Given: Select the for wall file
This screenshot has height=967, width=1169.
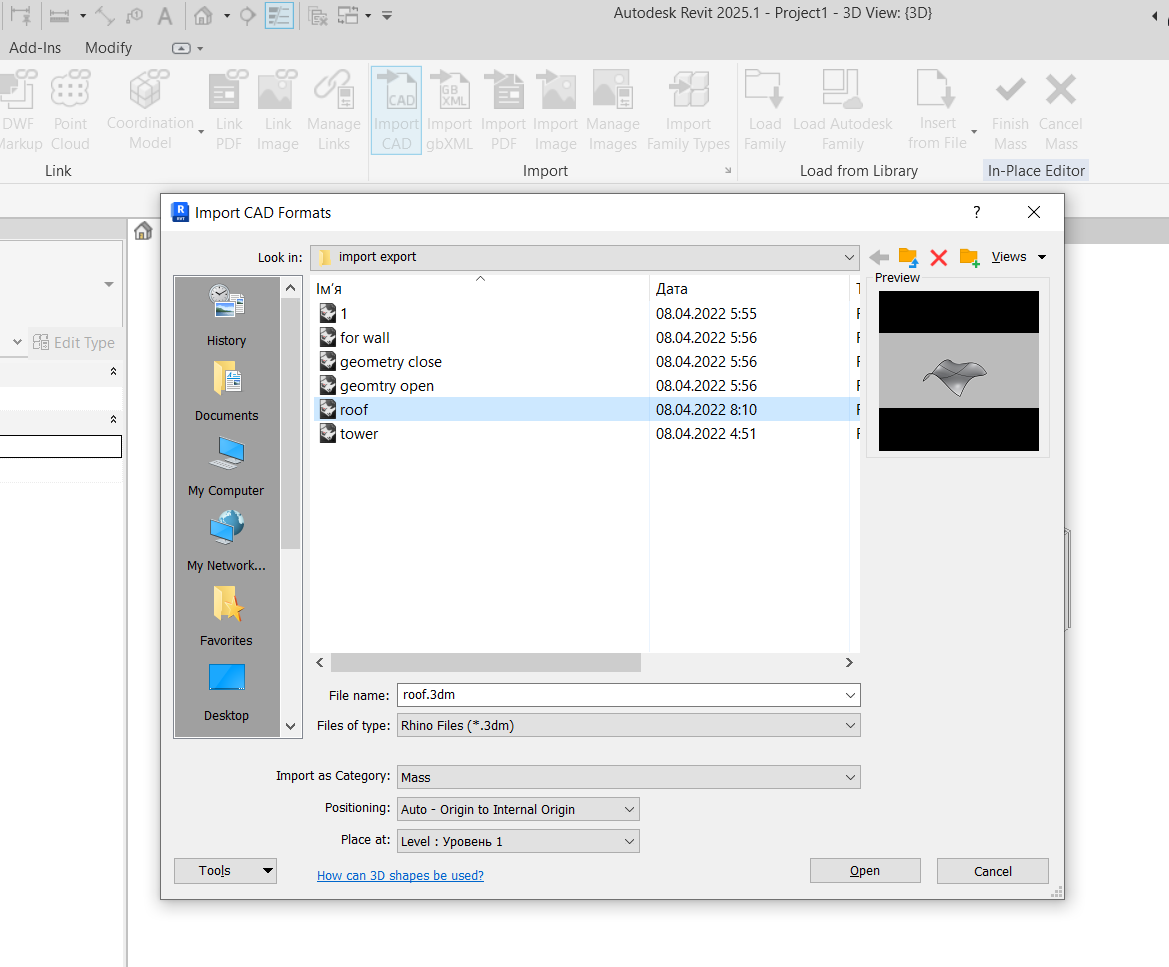Looking at the screenshot, I should click(365, 338).
